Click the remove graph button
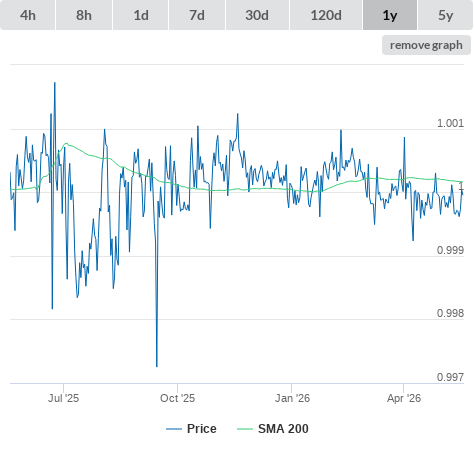Viewport: 474px width, 455px height. coord(426,45)
